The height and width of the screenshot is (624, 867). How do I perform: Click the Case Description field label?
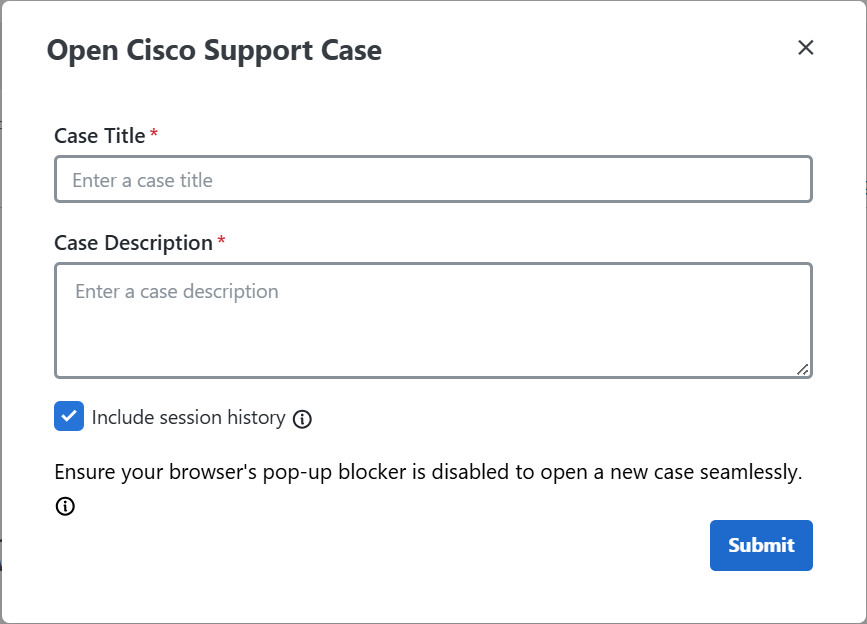(x=133, y=243)
